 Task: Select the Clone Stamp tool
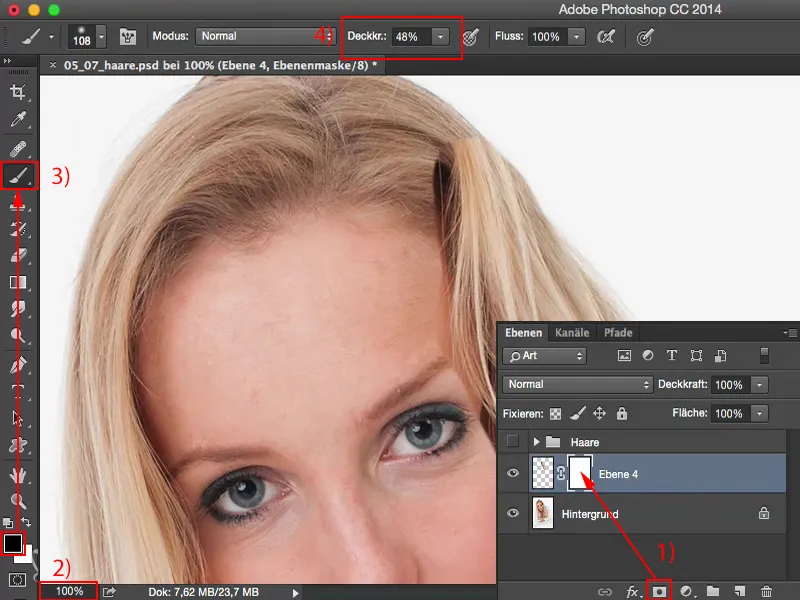pyautogui.click(x=18, y=204)
